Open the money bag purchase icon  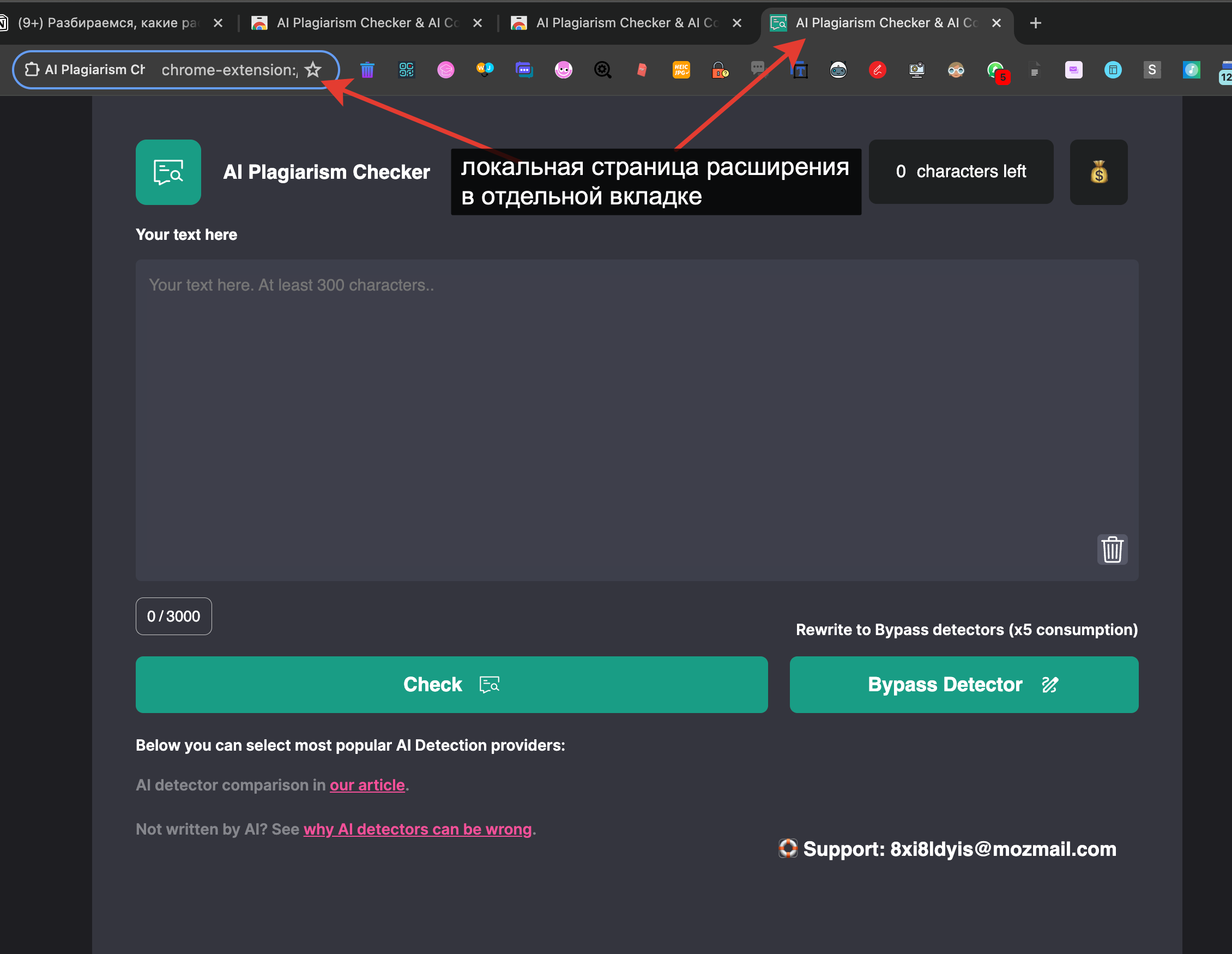pos(1098,172)
